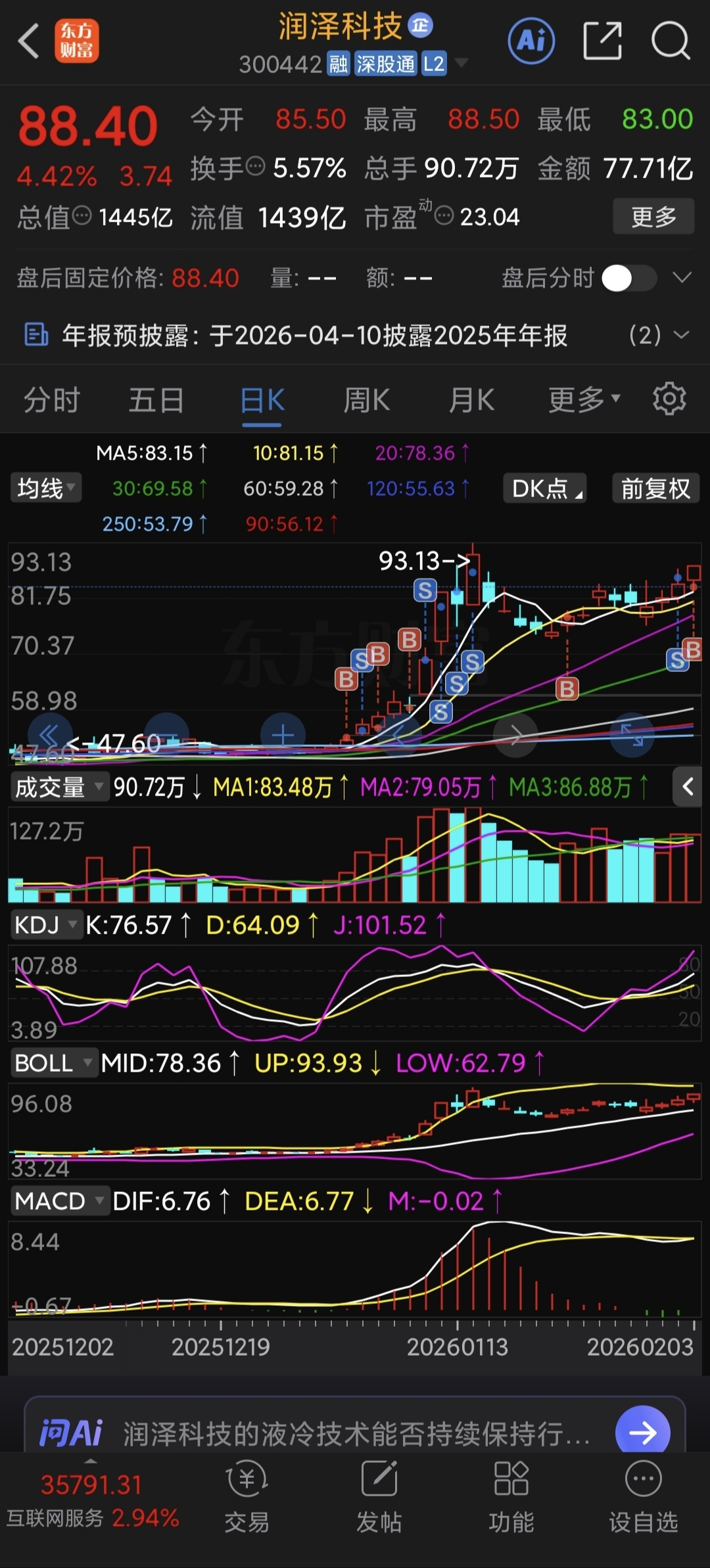This screenshot has height=1568, width=710.
Task: Tap the L2 badge
Action: coord(434,64)
